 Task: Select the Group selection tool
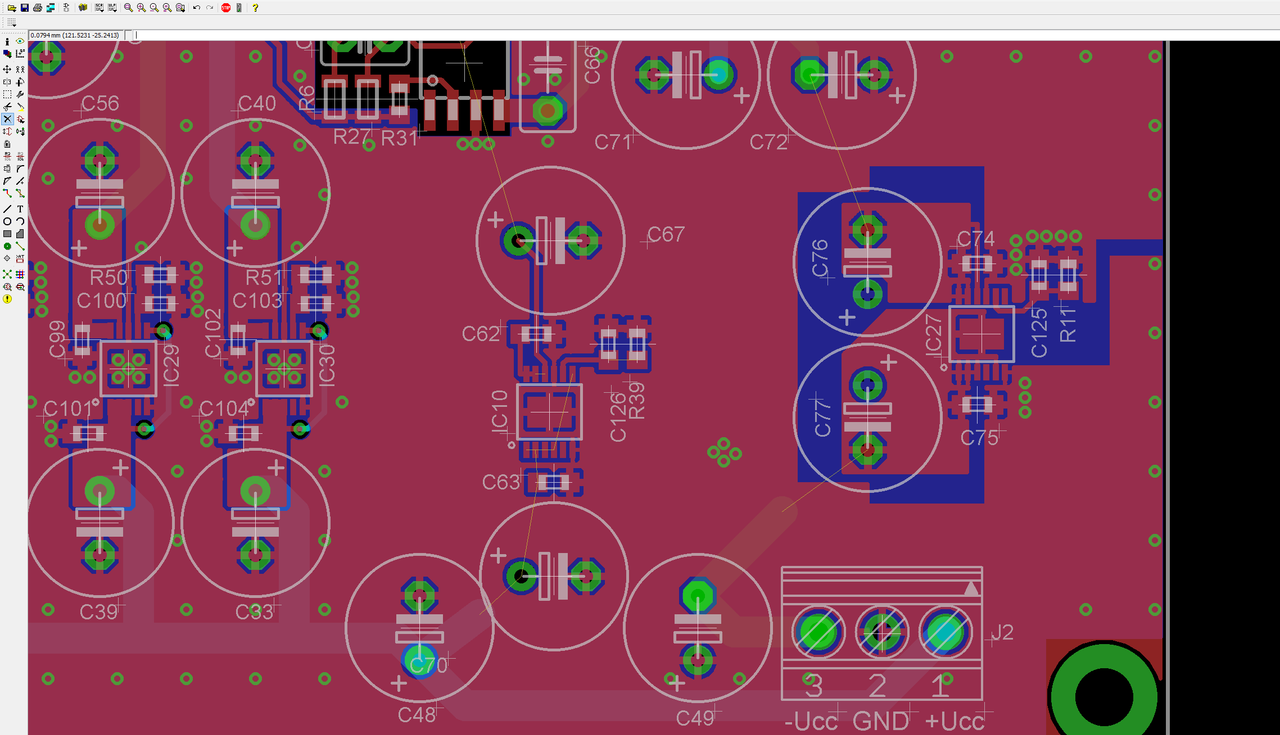pos(7,93)
